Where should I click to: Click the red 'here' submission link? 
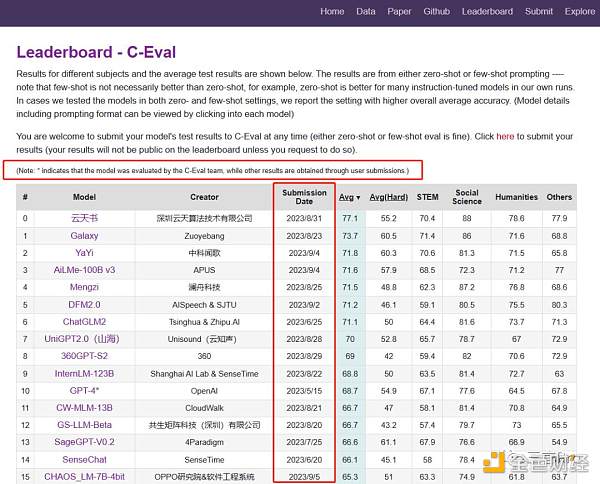coord(505,137)
